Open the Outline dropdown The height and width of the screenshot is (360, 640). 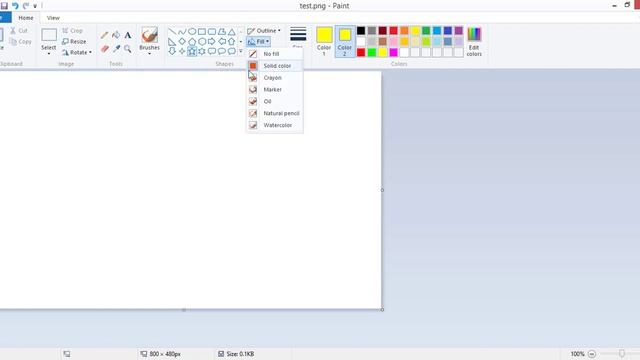pos(264,31)
